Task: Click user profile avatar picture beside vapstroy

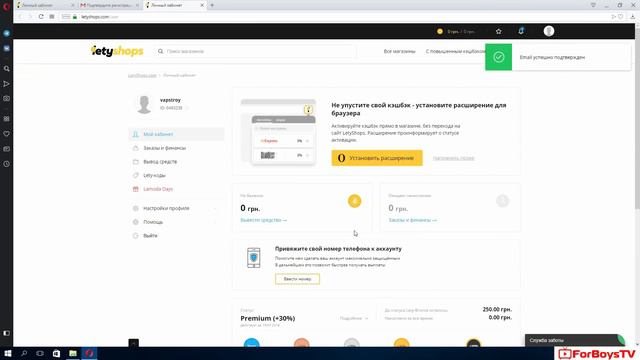Action: coord(144,104)
